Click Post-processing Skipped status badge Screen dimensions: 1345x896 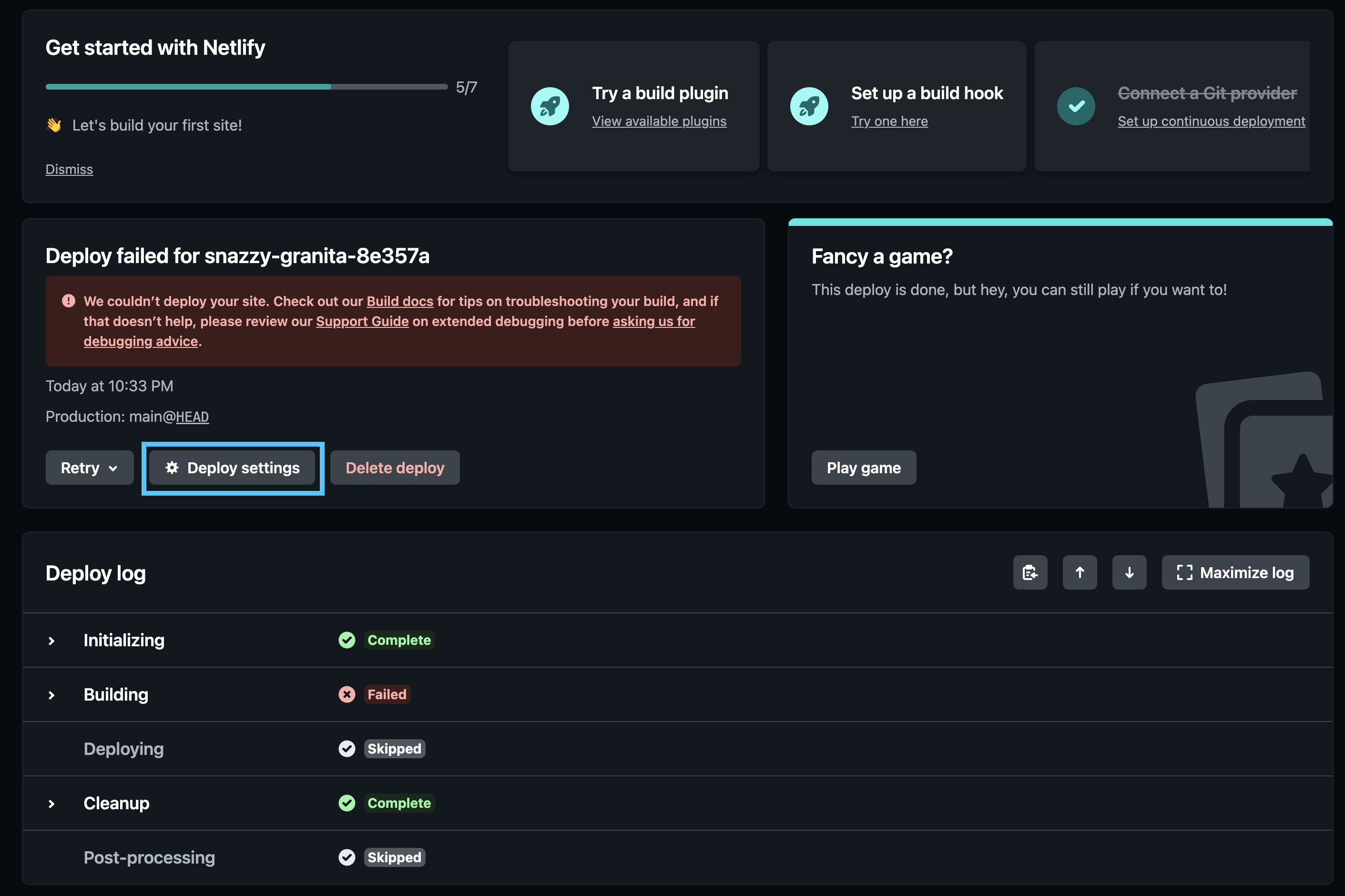pos(394,857)
